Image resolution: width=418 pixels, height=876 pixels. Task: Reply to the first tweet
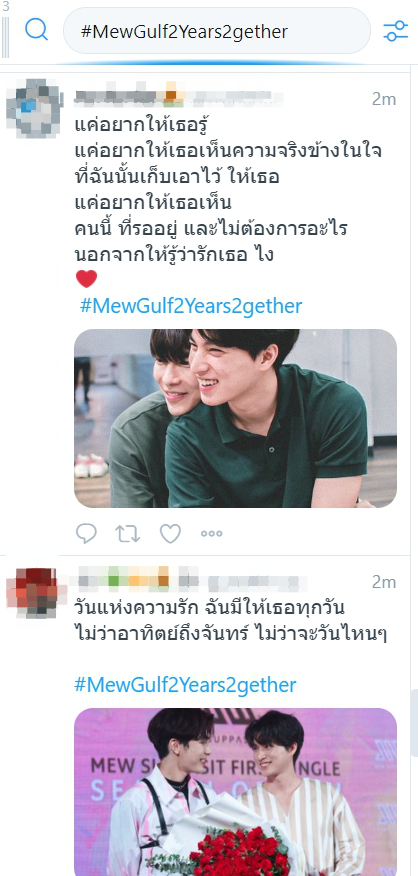pos(86,534)
